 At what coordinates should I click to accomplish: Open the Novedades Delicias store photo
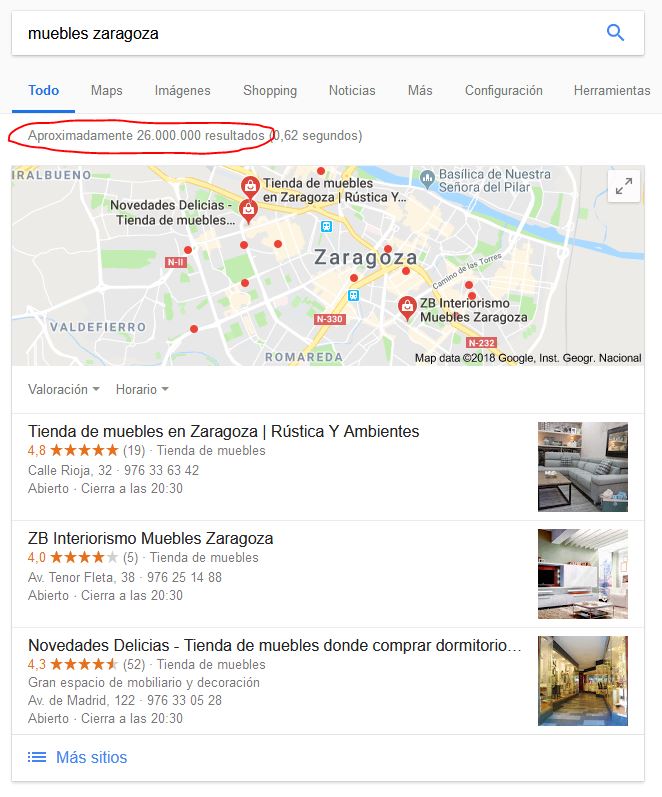(x=583, y=681)
